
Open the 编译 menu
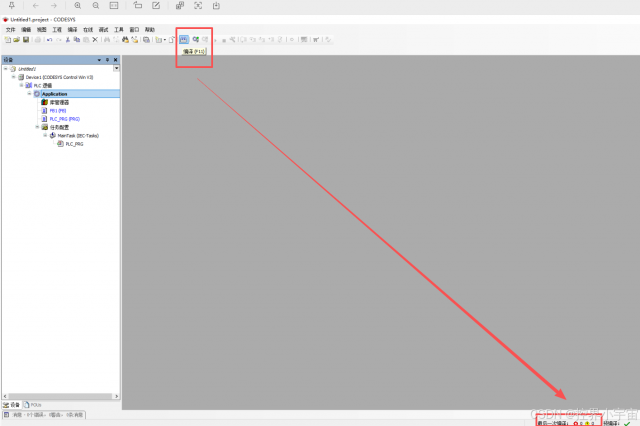click(72, 29)
